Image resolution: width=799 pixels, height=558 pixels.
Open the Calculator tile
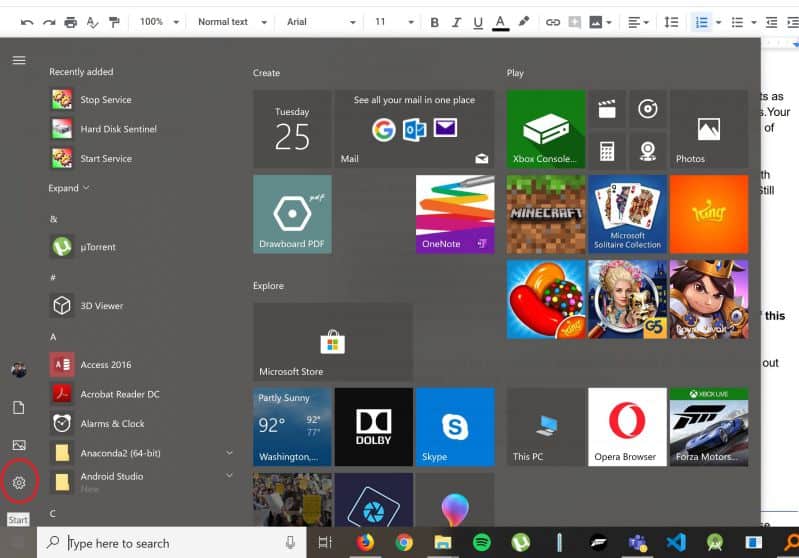[x=607, y=150]
